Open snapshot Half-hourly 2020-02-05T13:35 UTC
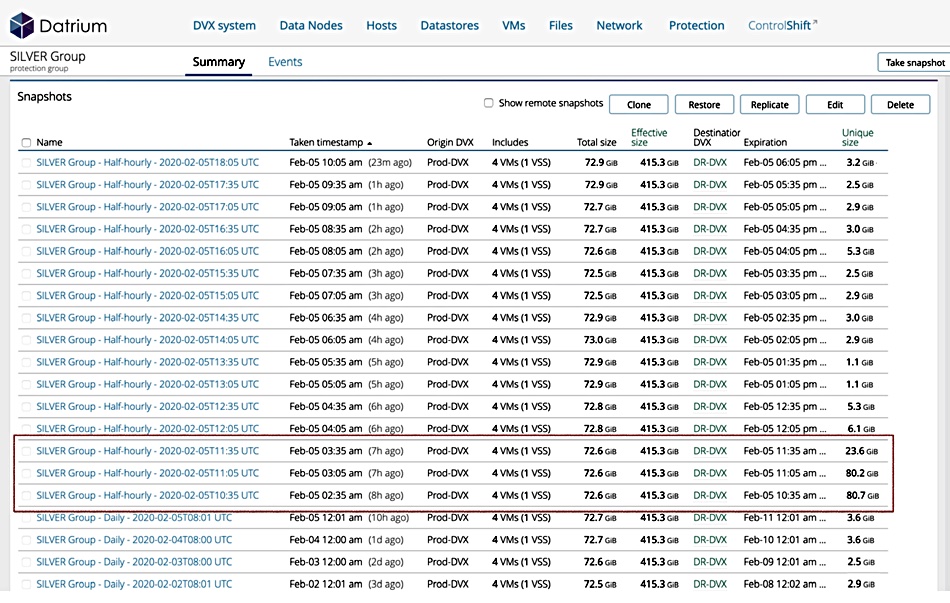This screenshot has width=950, height=603. pos(147,362)
